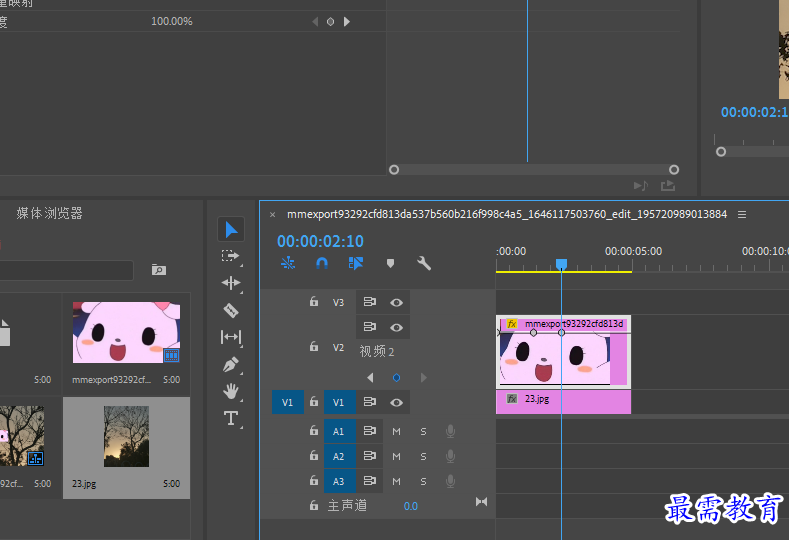Toggle lock on V2 track
Viewport: 789px width, 540px height.
313,346
